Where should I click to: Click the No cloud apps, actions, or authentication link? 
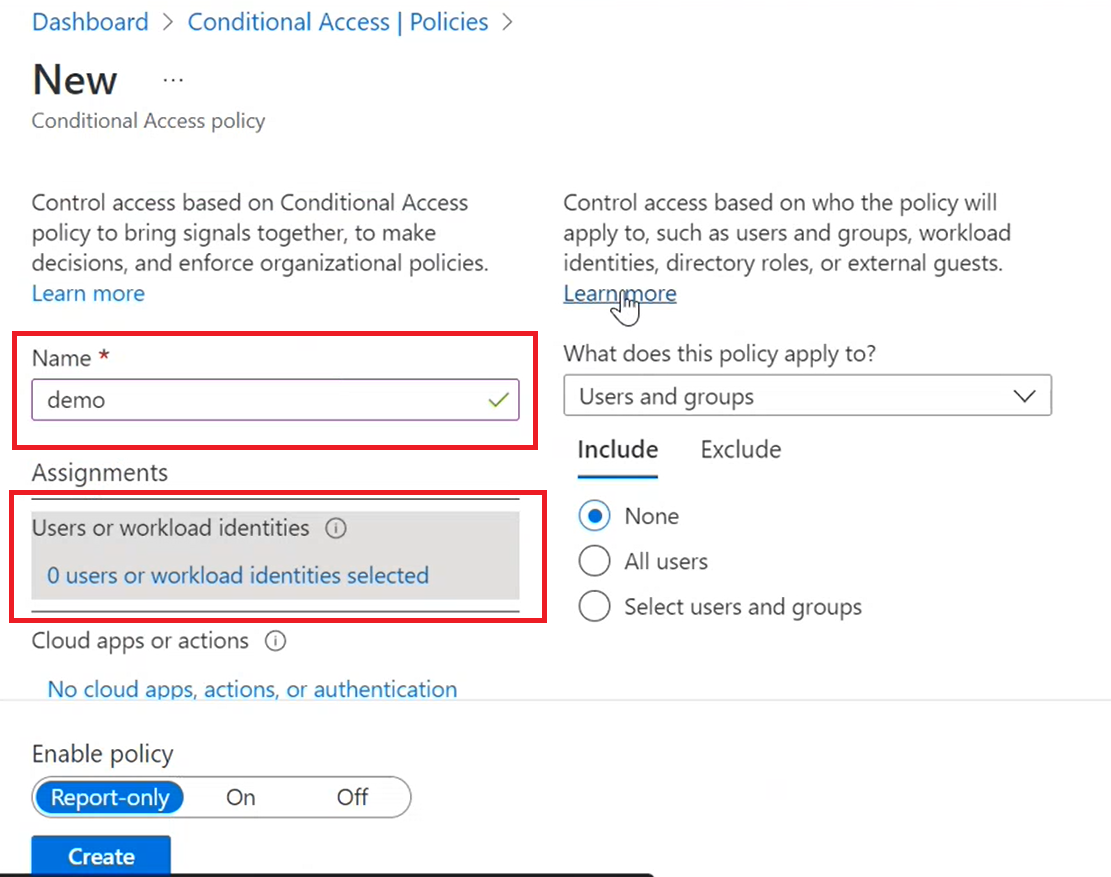coord(252,689)
